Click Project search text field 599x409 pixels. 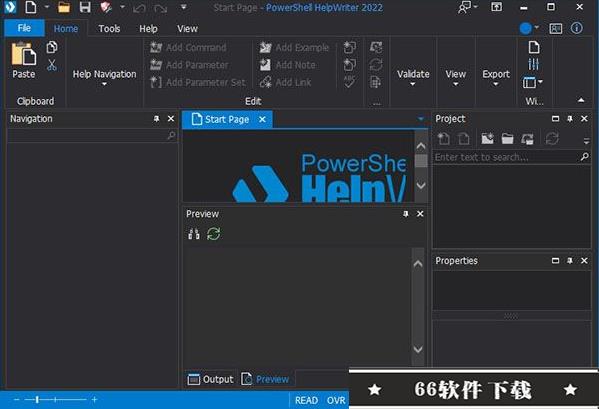click(x=511, y=157)
